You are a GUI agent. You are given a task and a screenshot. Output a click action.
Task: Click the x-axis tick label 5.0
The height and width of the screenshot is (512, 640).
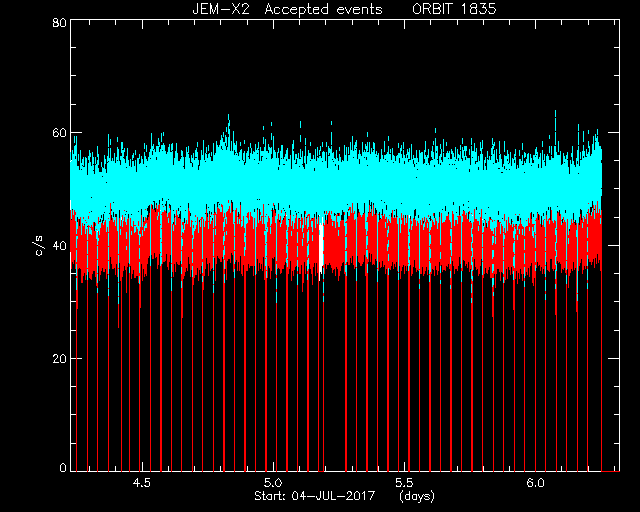(x=273, y=483)
